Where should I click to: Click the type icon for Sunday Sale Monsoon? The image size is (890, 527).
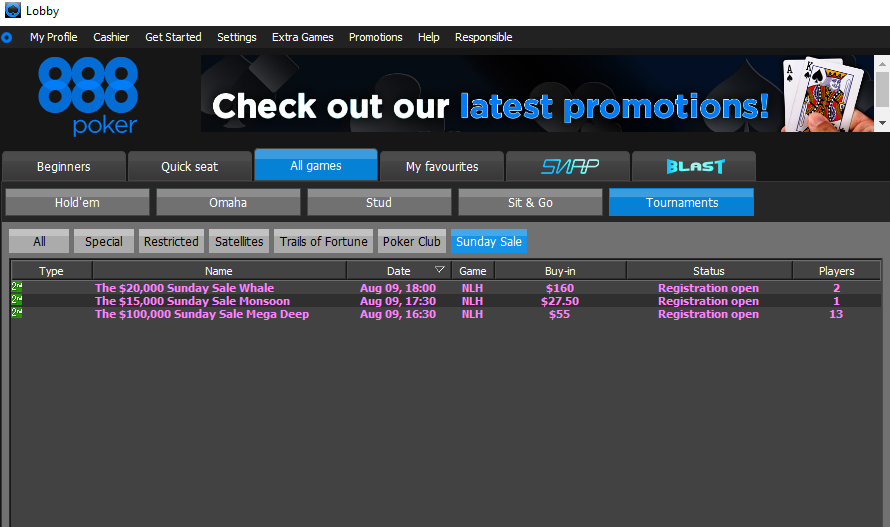(x=16, y=301)
